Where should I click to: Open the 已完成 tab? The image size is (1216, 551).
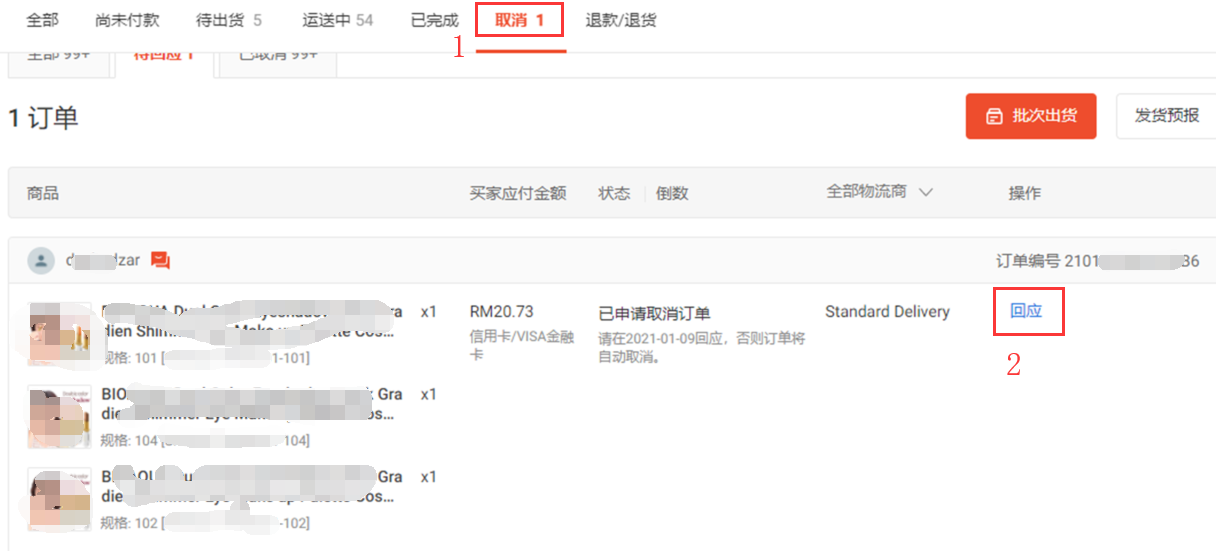pos(434,20)
